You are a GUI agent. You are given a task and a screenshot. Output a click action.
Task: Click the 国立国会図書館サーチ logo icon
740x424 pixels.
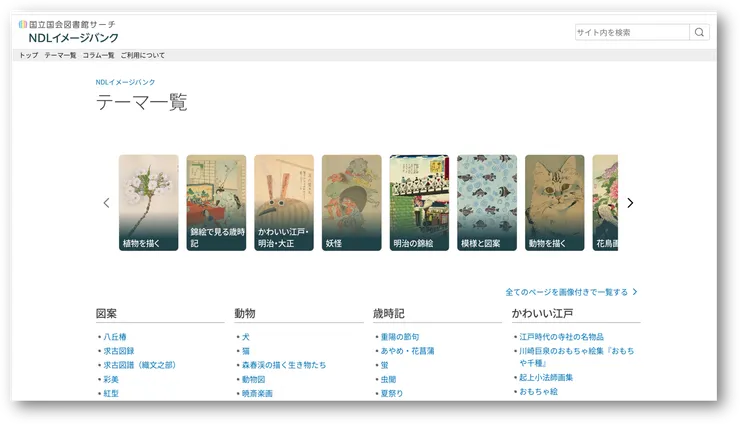pos(23,24)
